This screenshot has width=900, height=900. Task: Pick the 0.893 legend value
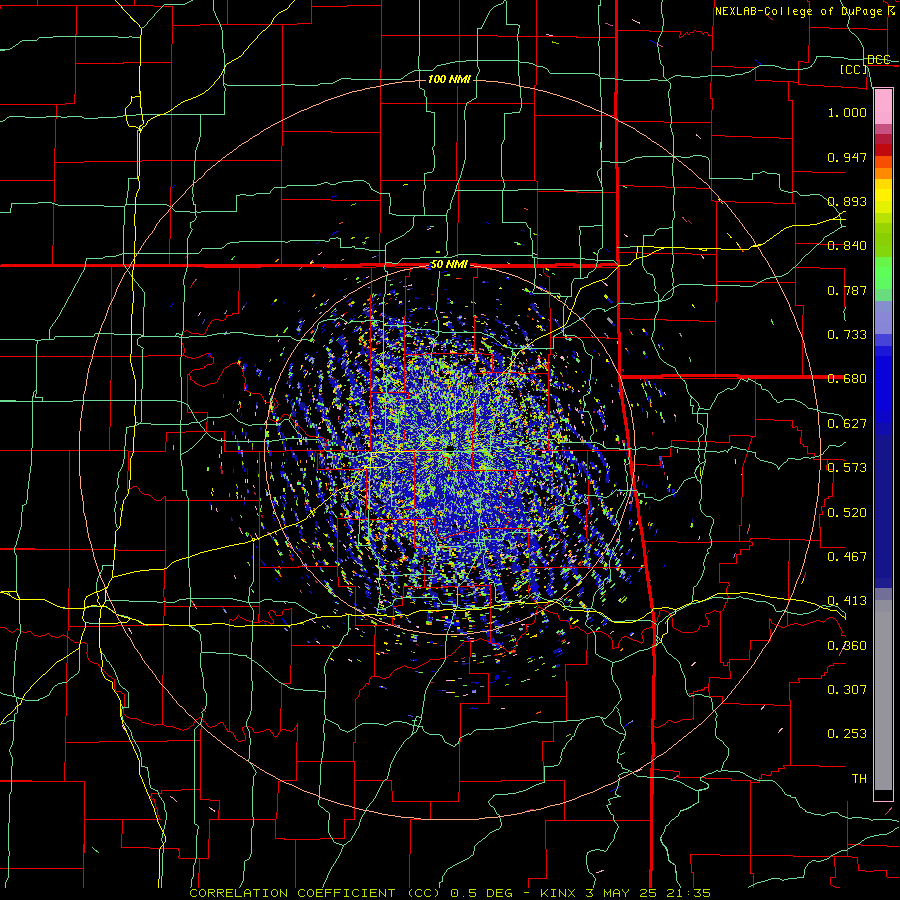[x=847, y=201]
